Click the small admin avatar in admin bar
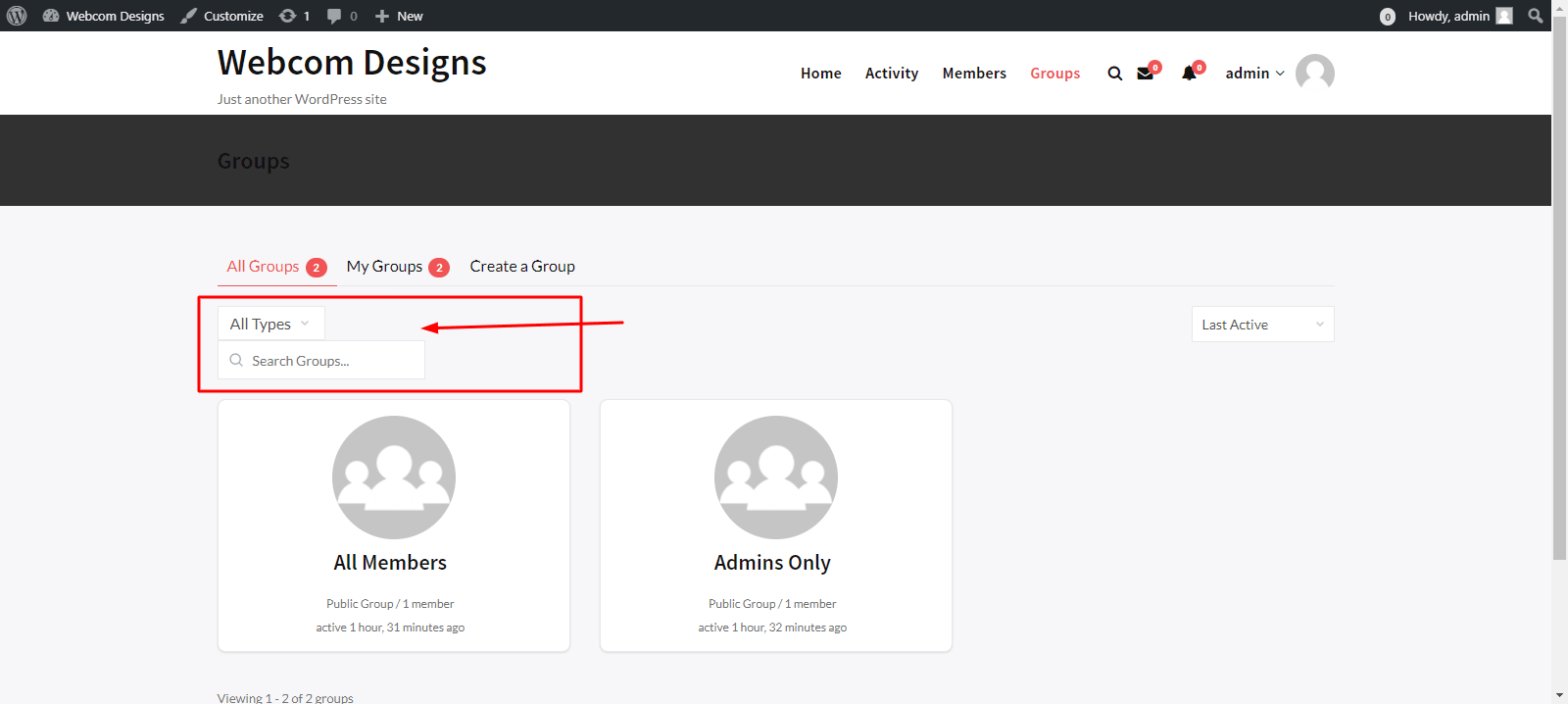Image resolution: width=1568 pixels, height=704 pixels. tap(1504, 16)
